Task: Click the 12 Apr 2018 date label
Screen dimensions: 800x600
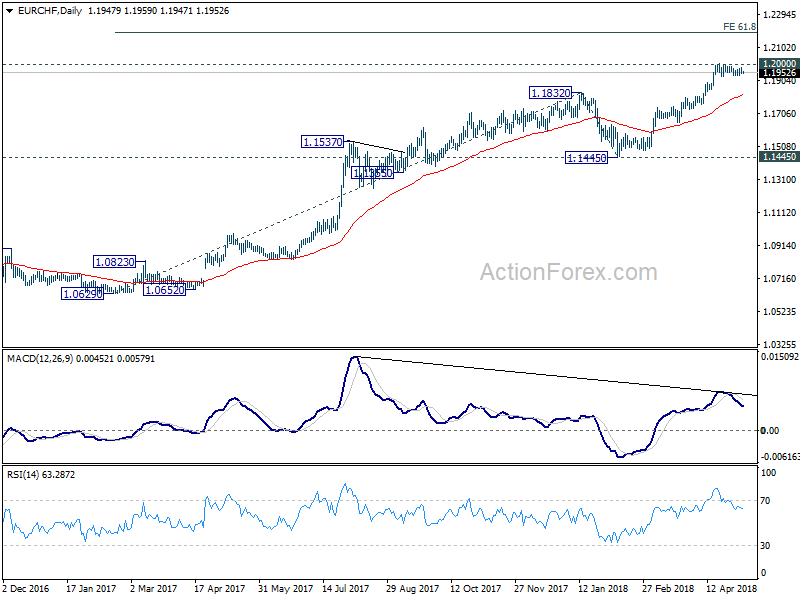Action: coord(731,588)
